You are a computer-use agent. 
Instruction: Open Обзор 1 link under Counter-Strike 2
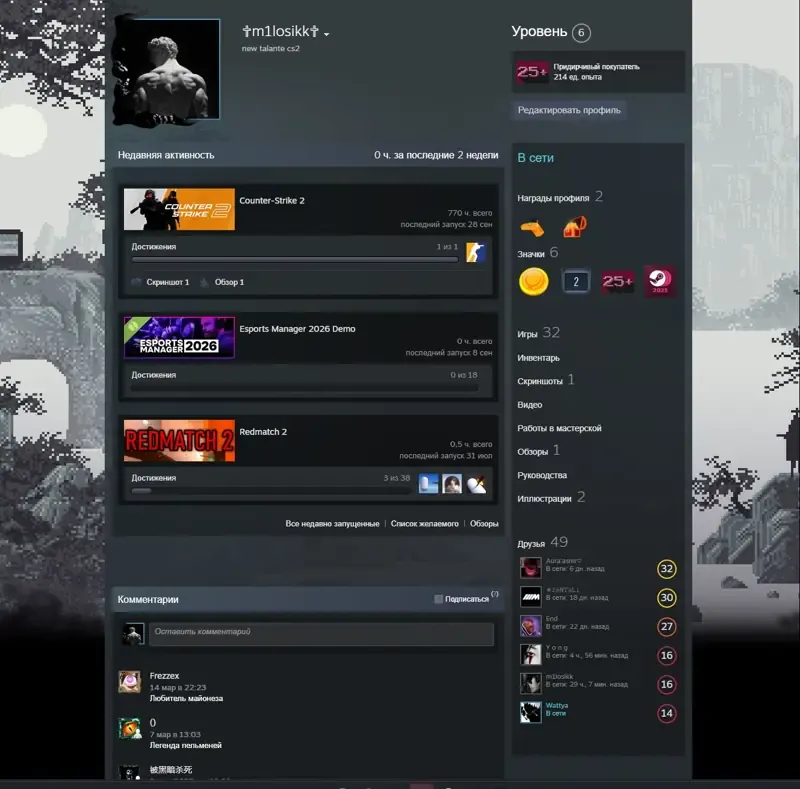pos(229,282)
